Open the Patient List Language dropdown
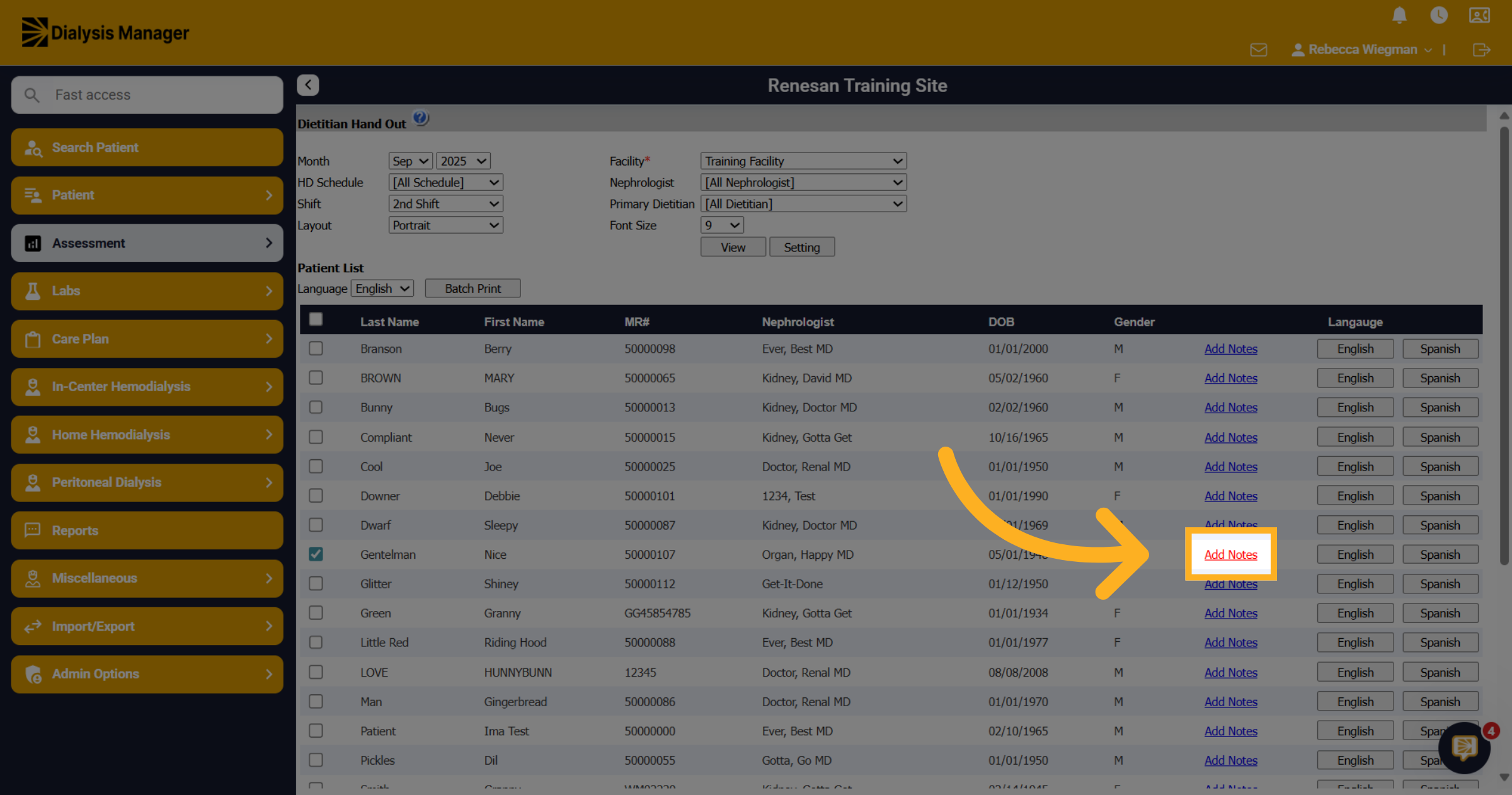Image resolution: width=1512 pixels, height=795 pixels. pyautogui.click(x=382, y=289)
